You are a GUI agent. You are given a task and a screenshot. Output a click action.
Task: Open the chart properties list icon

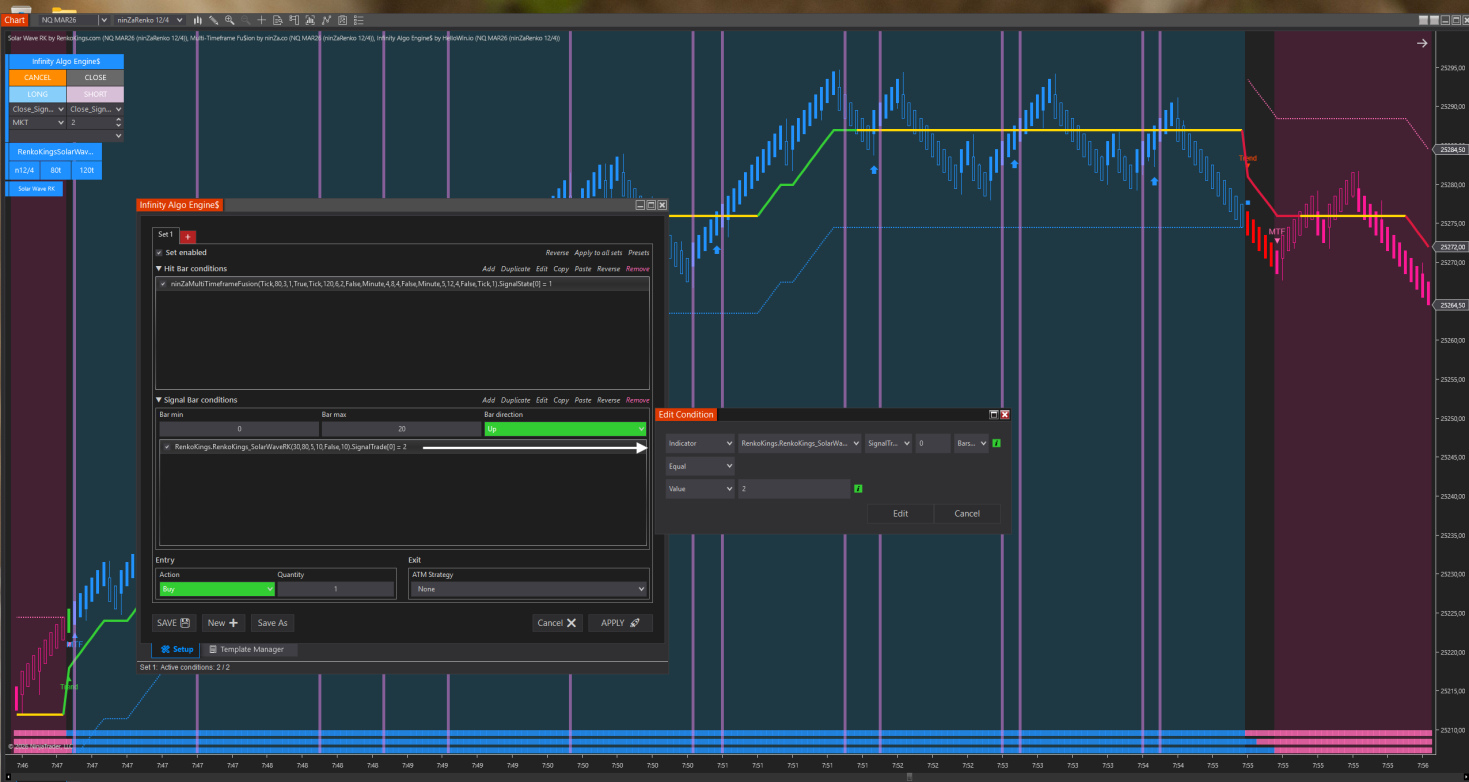pos(358,20)
